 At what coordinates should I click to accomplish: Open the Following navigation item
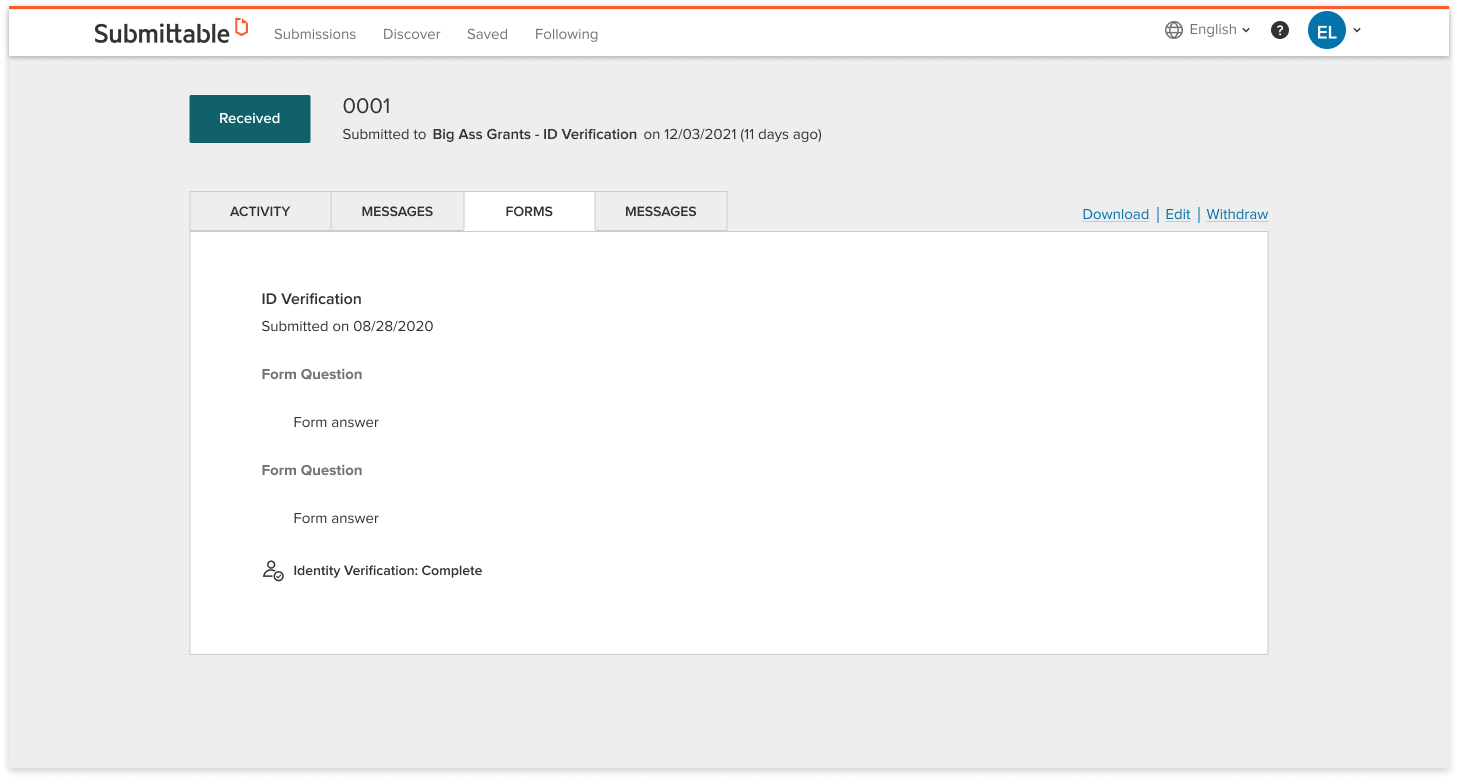(566, 34)
